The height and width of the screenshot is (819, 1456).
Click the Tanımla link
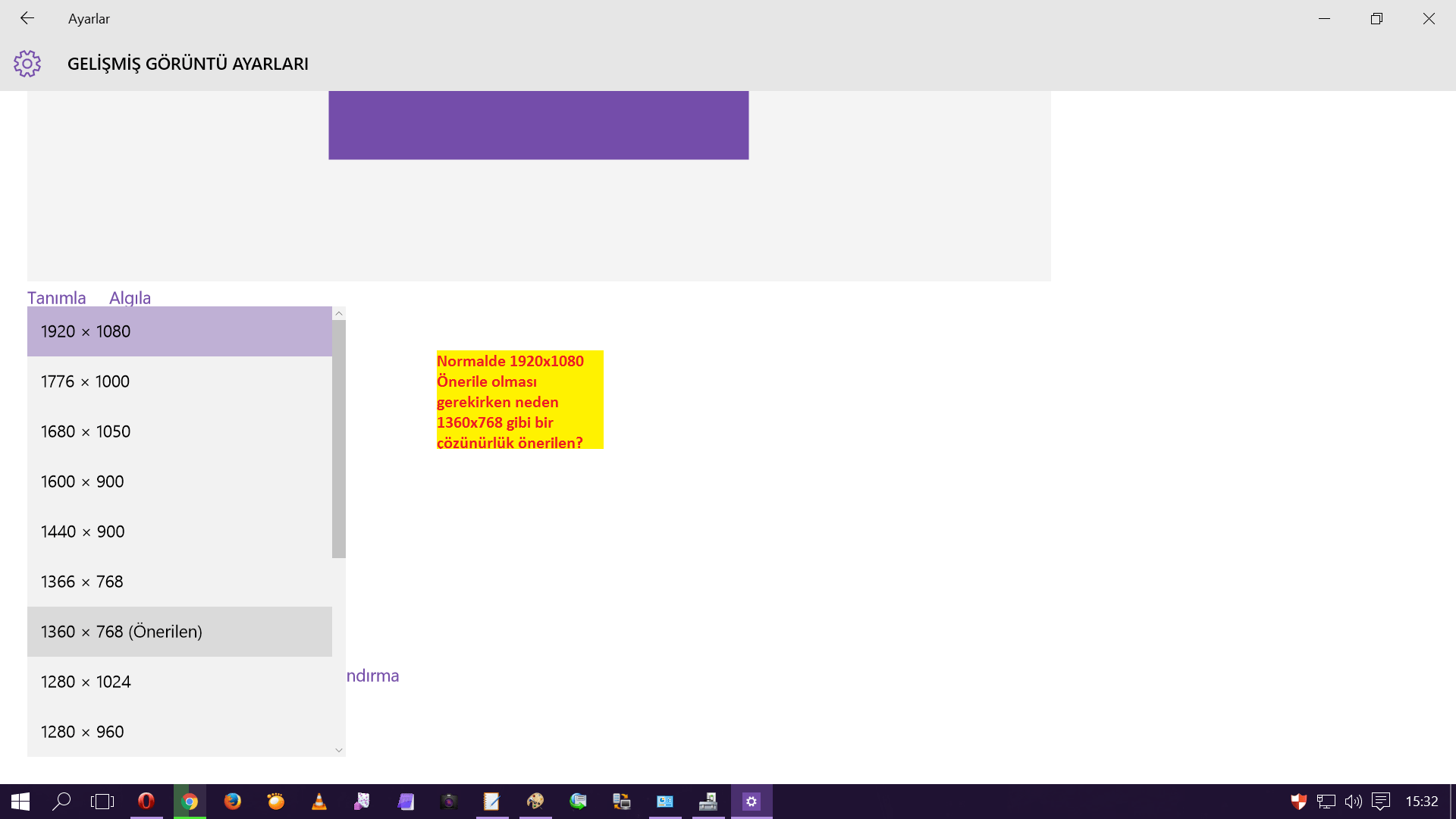(57, 298)
